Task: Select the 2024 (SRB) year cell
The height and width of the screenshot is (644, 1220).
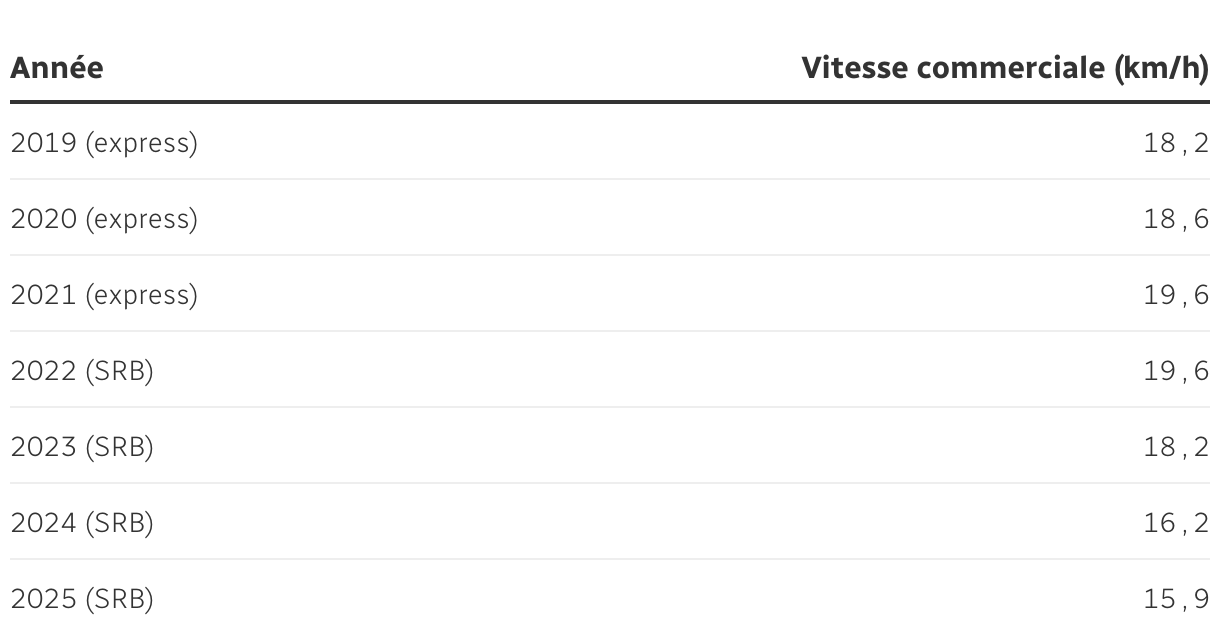Action: (82, 523)
